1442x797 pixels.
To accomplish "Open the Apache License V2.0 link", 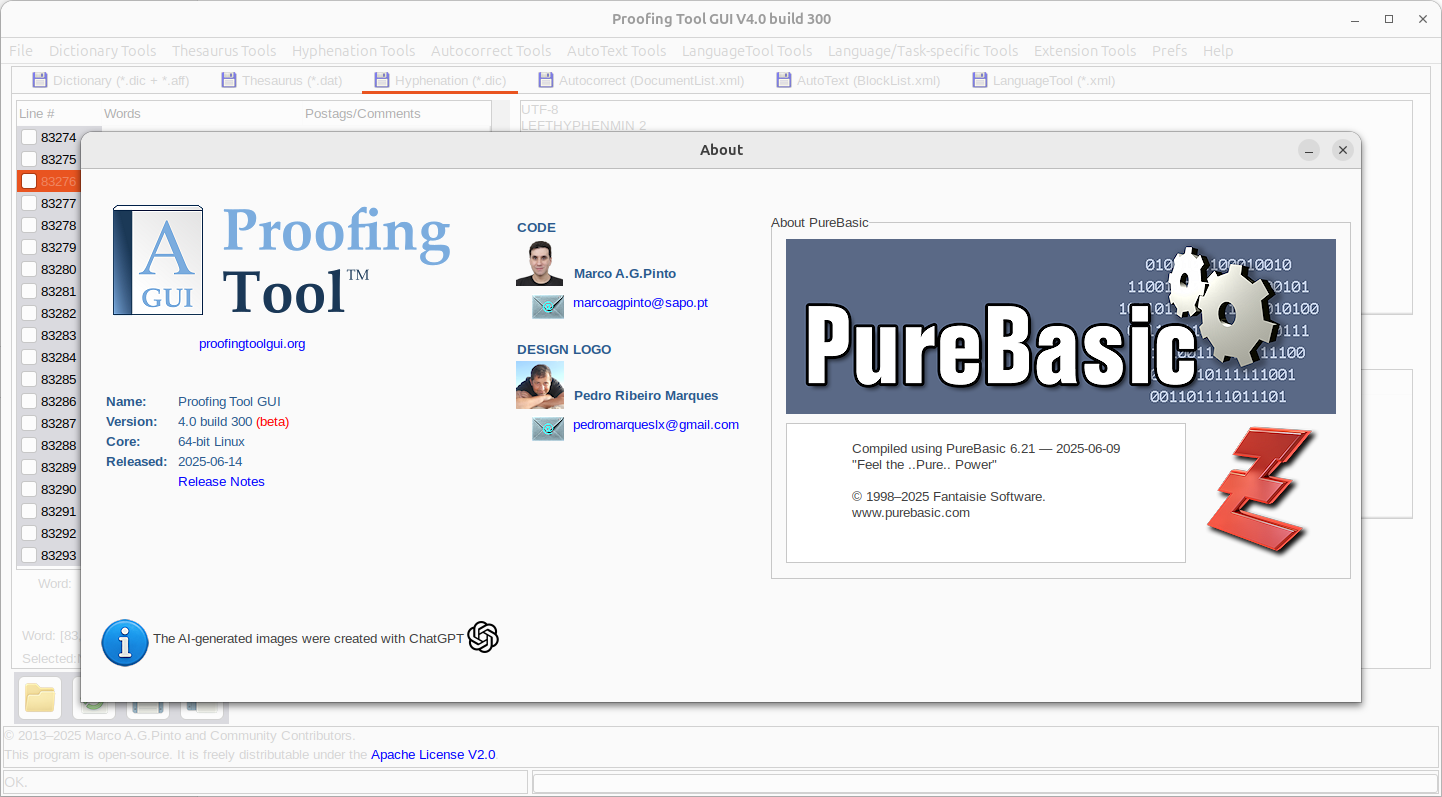I will point(433,755).
